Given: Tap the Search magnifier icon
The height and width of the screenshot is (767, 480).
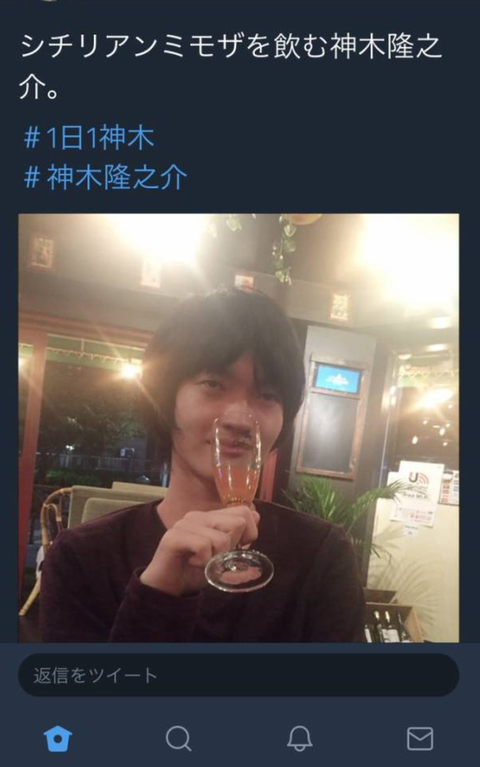Looking at the screenshot, I should 179,738.
